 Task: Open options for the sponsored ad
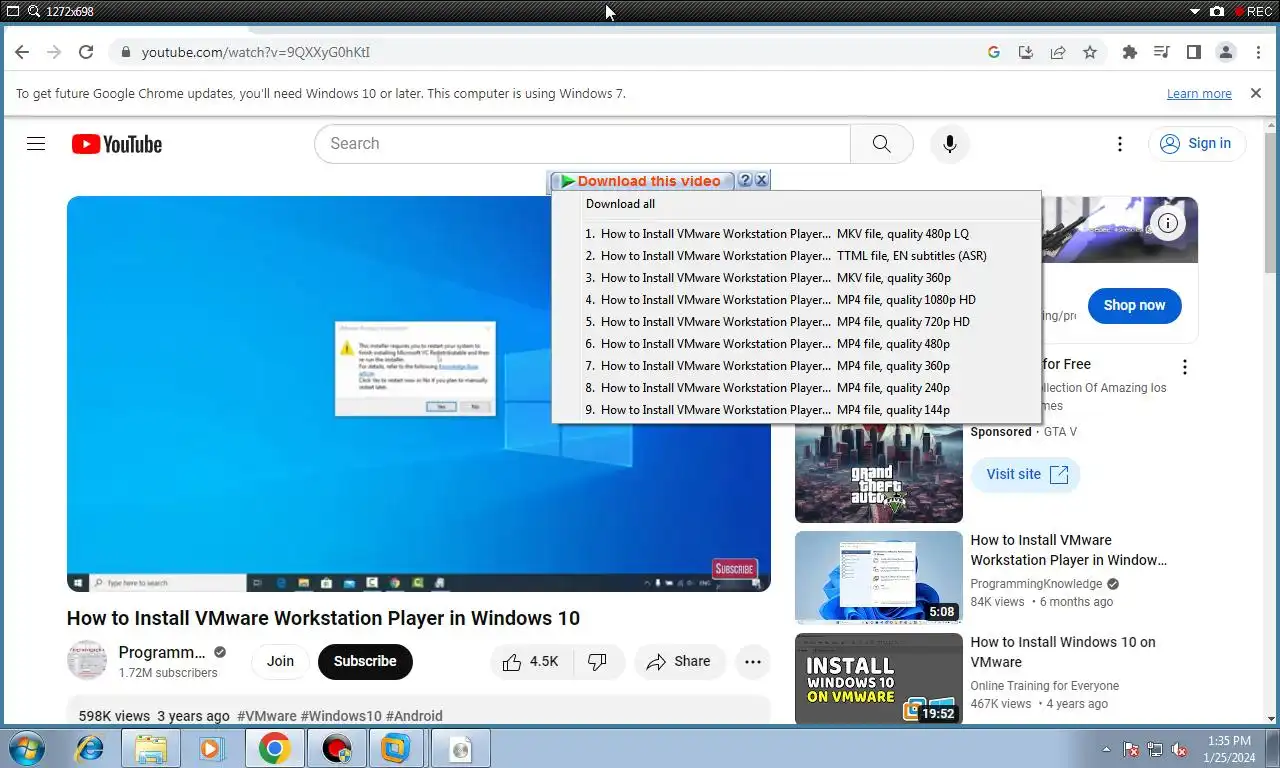point(1185,367)
